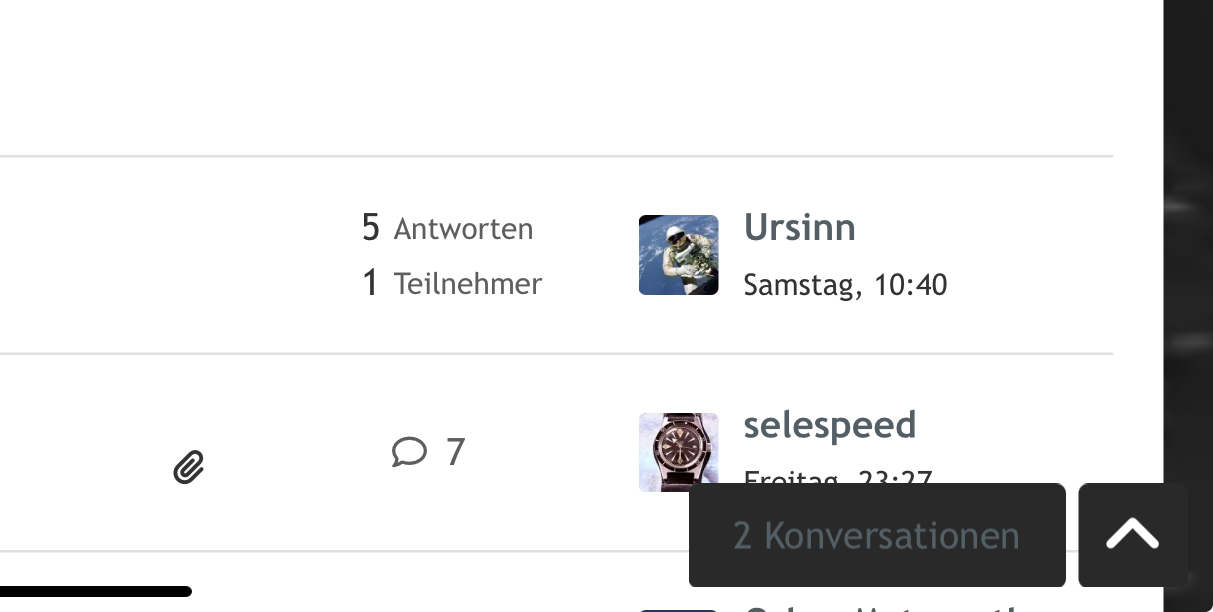This screenshot has width=1213, height=612.
Task: Open selespeed's user profile link
Action: [829, 425]
